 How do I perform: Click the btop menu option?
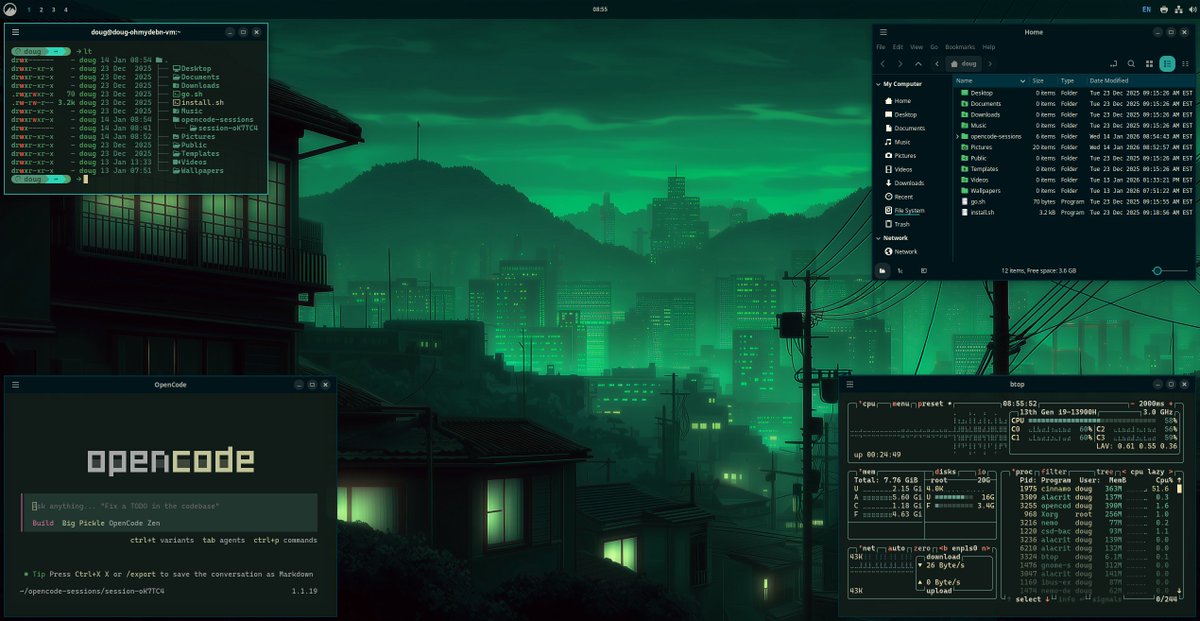point(900,404)
